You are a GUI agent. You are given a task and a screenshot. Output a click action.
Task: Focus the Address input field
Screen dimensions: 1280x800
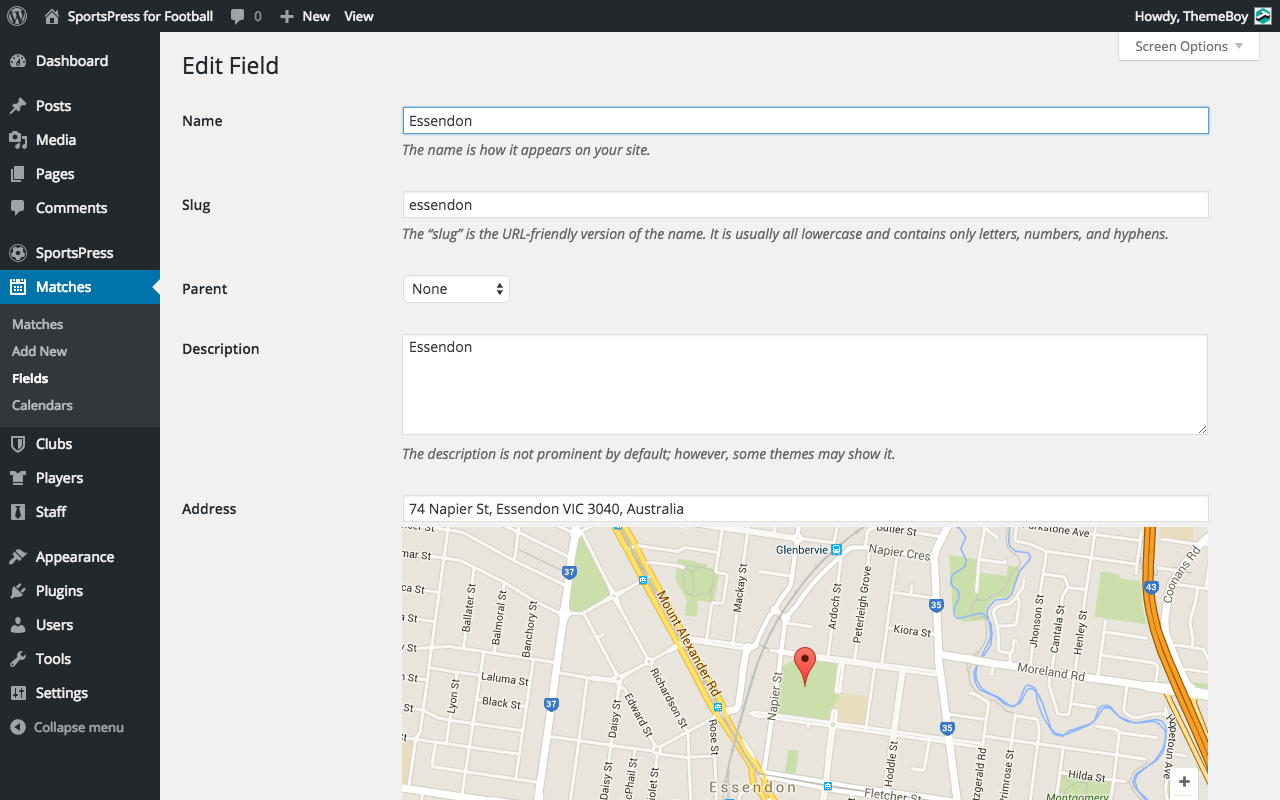coord(805,509)
